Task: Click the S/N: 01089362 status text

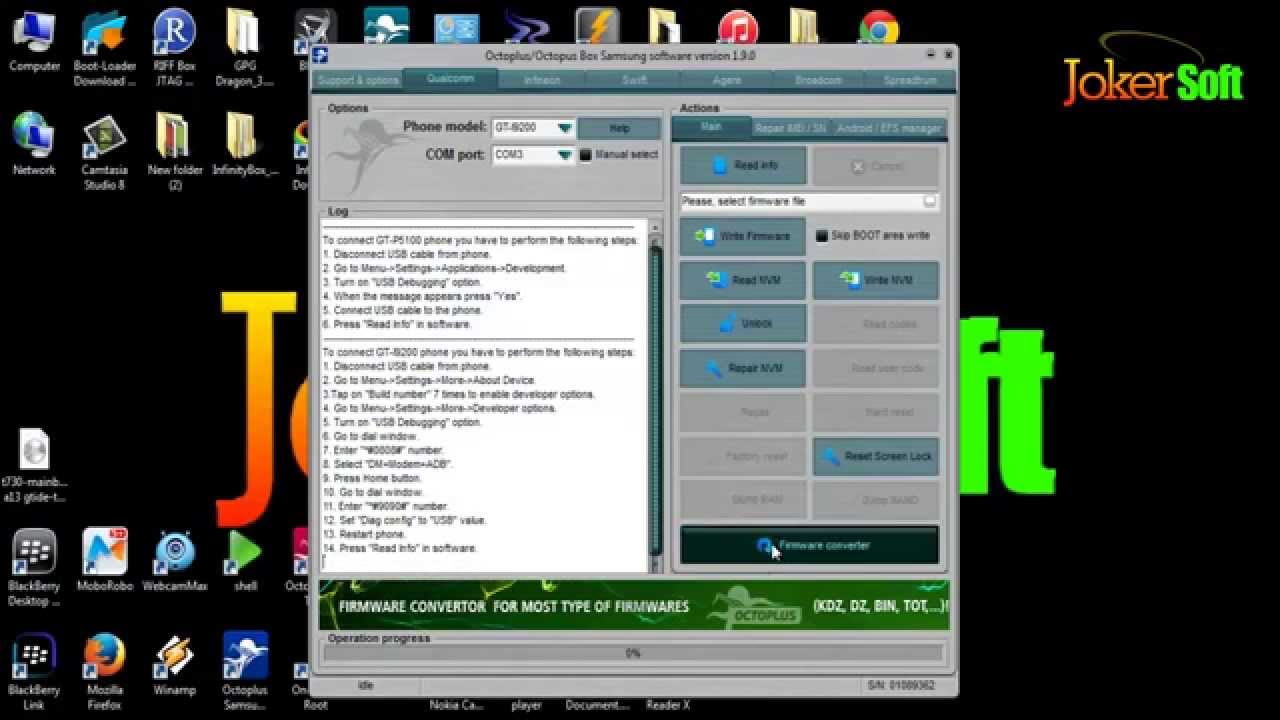Action: 902,685
